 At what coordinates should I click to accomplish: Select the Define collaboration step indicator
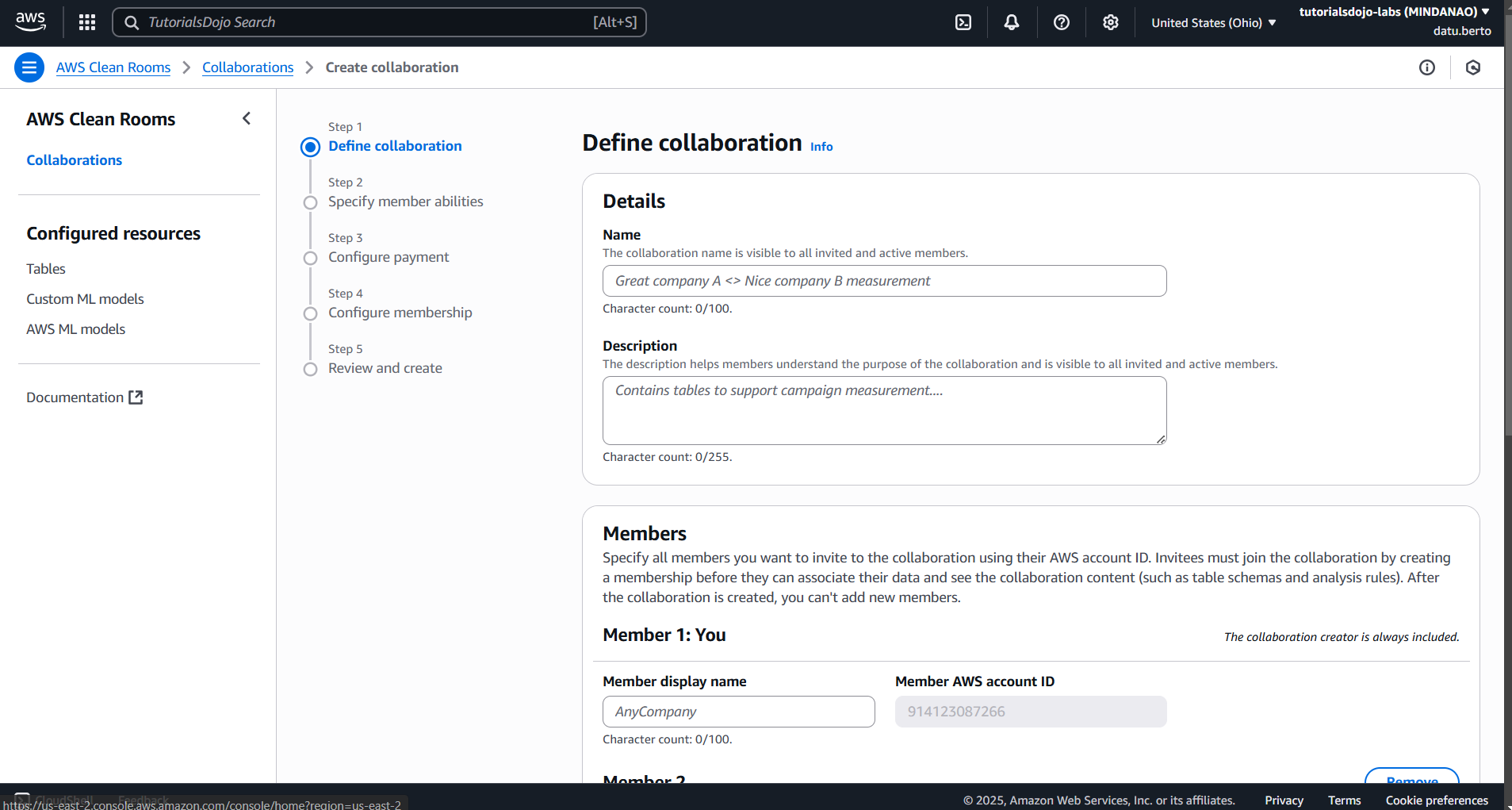click(x=310, y=147)
